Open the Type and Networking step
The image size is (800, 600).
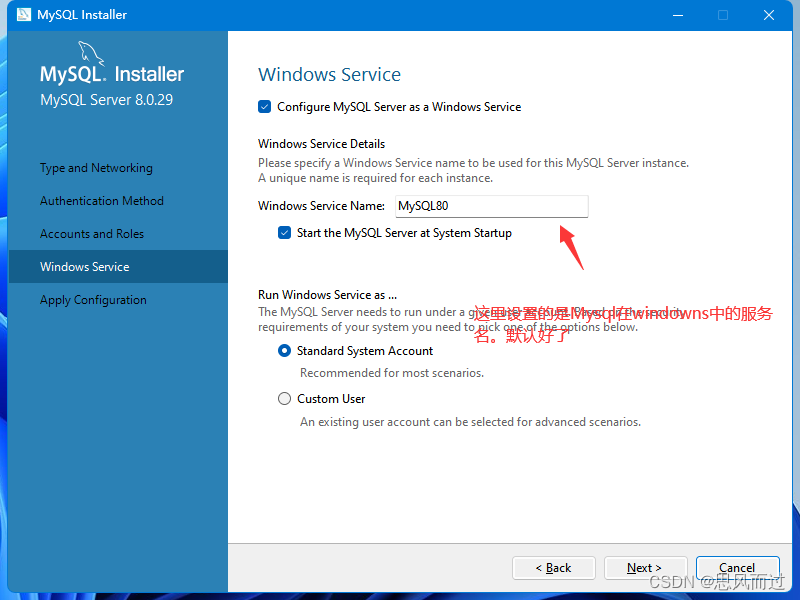point(96,168)
